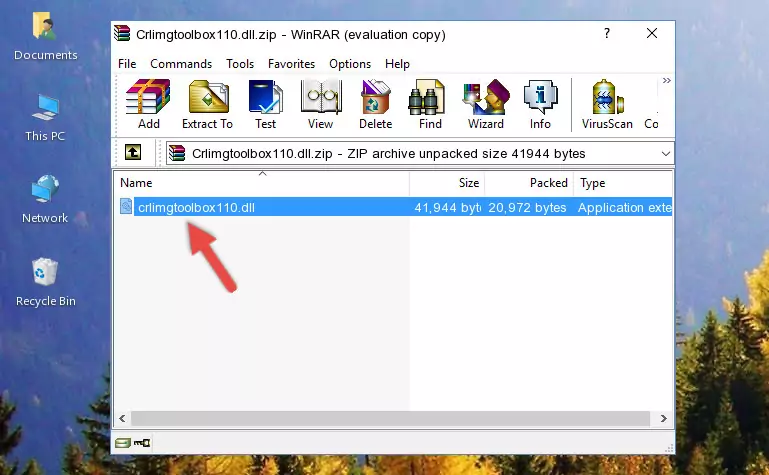769x475 pixels.
Task: Click the key password icon in the status bar
Action: (142, 443)
